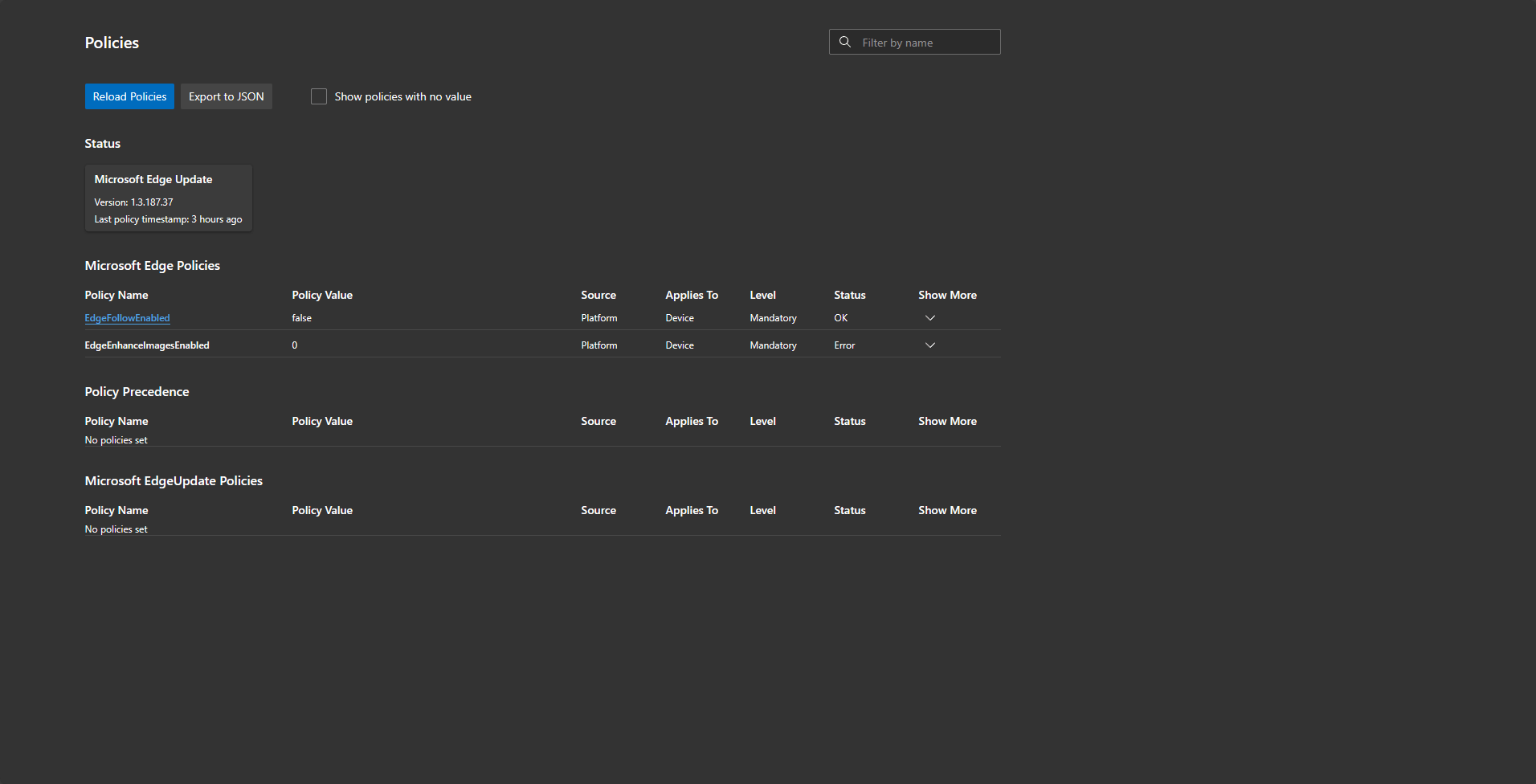Click the Microsoft EdgeUpdate Policies heading
Screen dimensions: 1536x784
174,480
